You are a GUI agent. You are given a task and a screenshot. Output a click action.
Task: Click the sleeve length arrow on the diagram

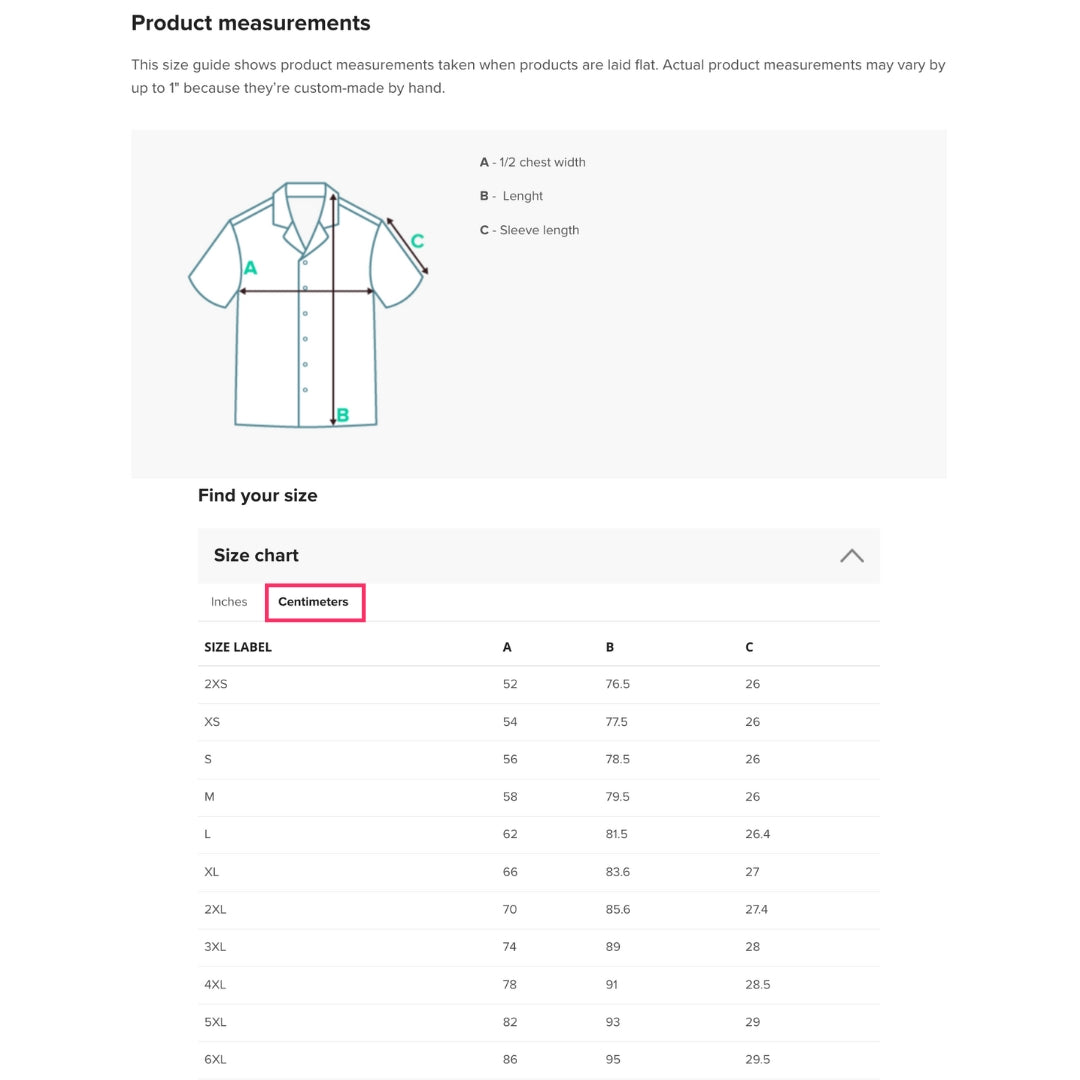click(x=407, y=247)
